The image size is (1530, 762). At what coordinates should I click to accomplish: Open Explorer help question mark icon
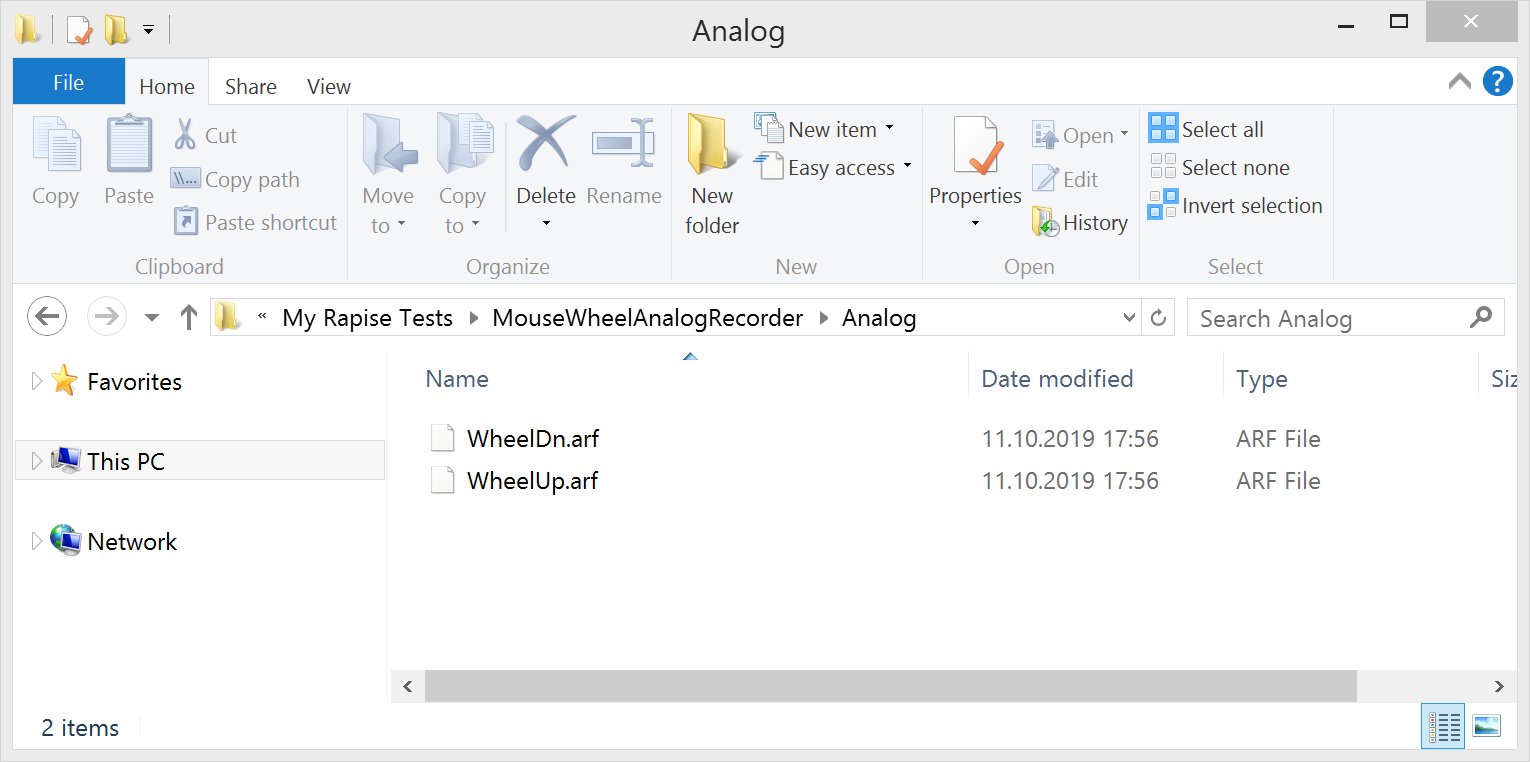(x=1496, y=82)
